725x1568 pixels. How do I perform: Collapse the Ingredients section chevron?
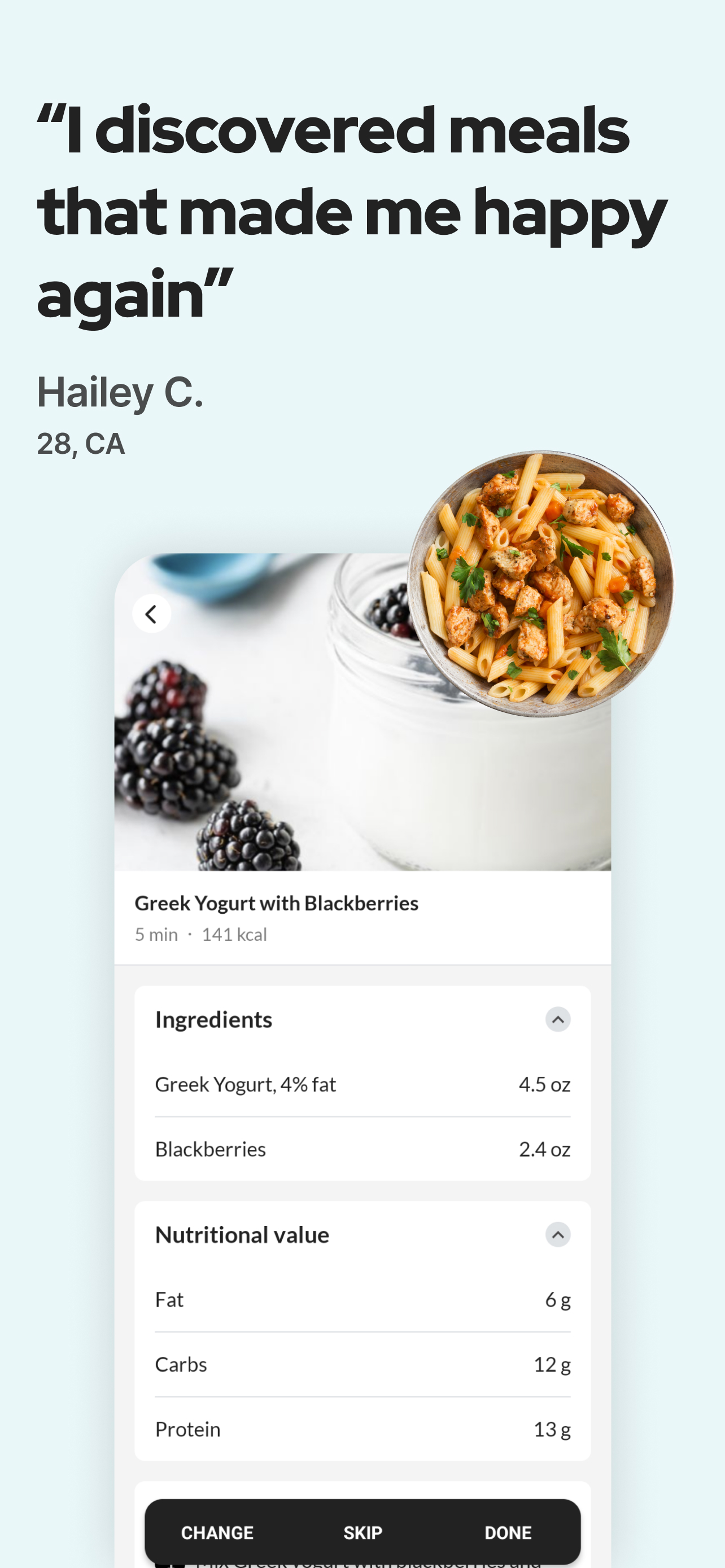(x=558, y=1019)
